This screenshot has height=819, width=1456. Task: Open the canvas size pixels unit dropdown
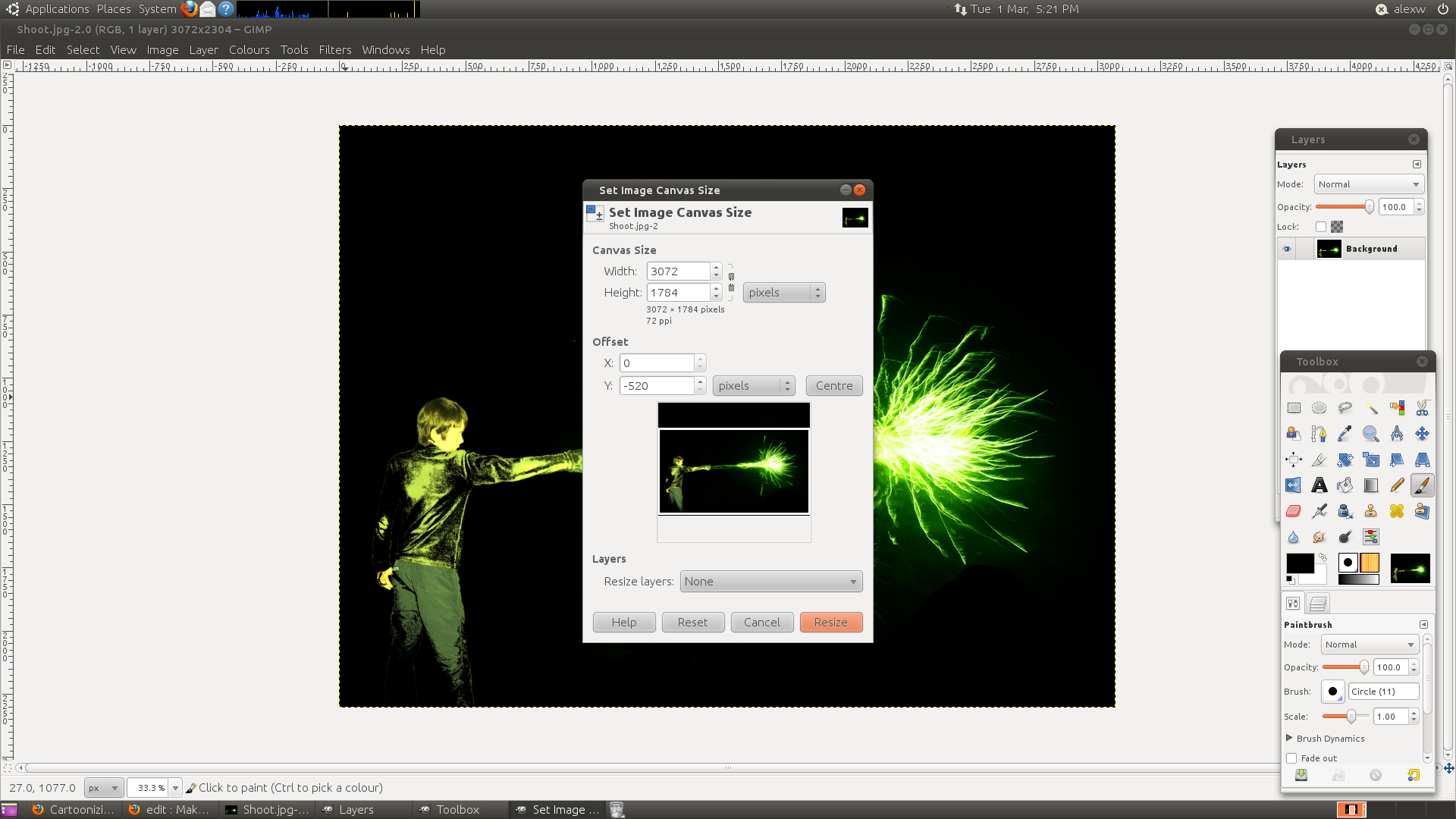tap(784, 293)
